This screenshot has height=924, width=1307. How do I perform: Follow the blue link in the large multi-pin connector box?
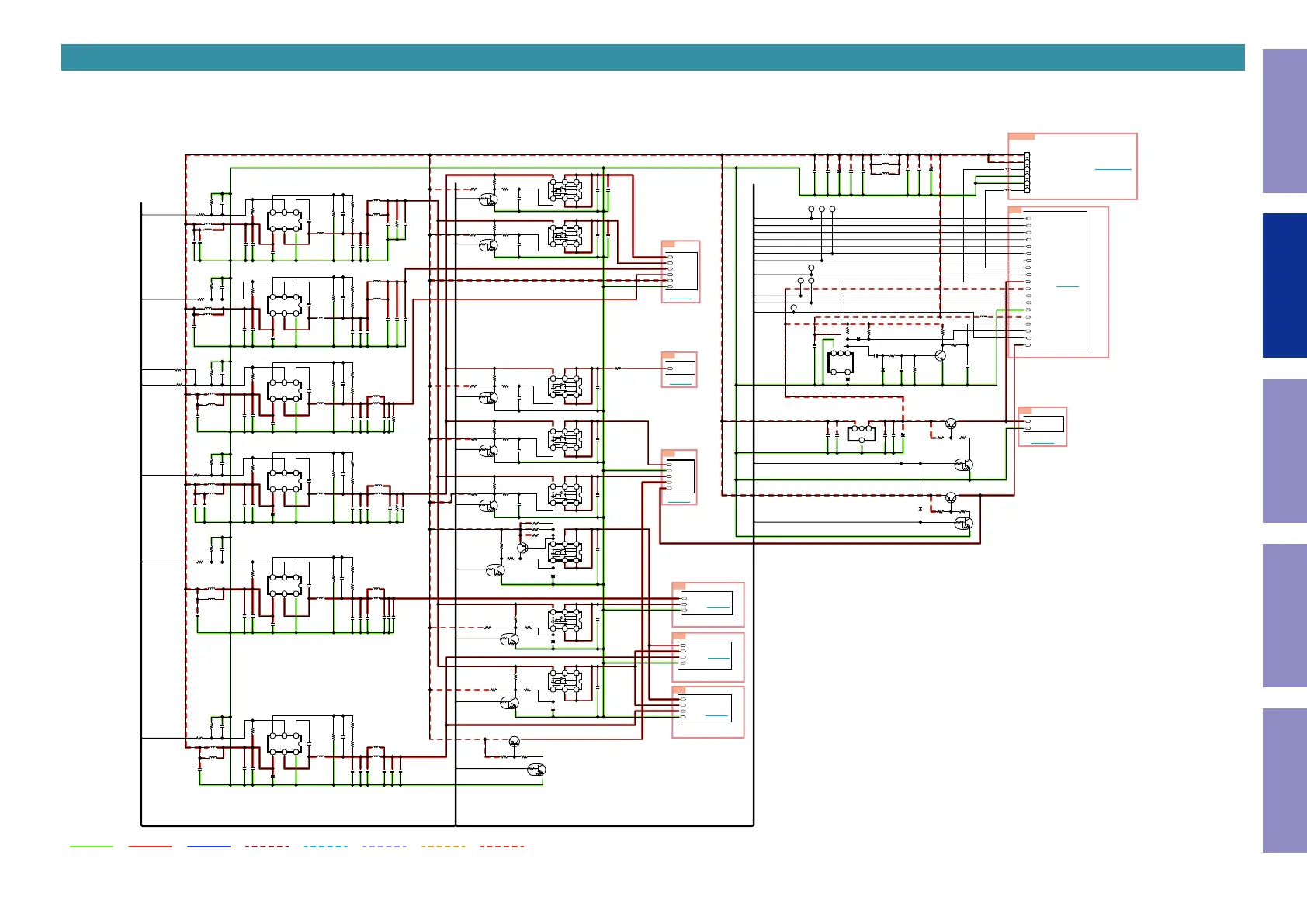click(1068, 286)
